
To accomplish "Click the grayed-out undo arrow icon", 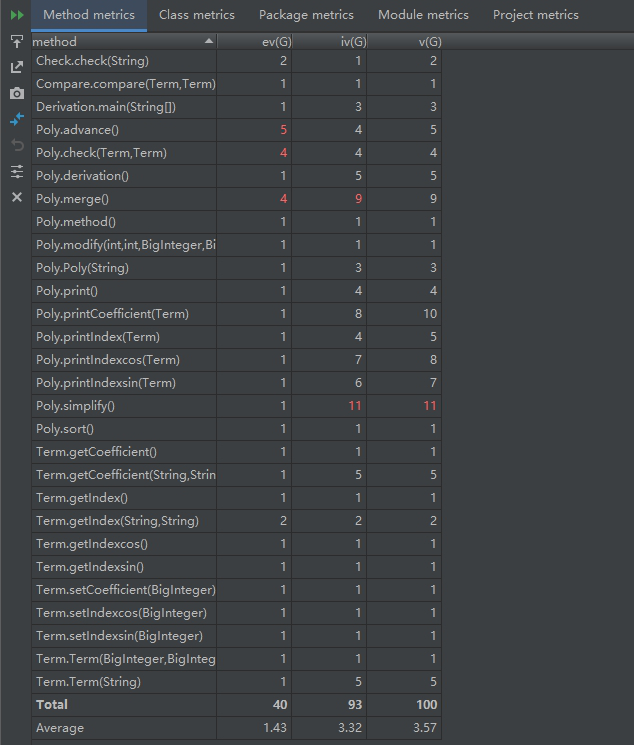I will coord(16,146).
